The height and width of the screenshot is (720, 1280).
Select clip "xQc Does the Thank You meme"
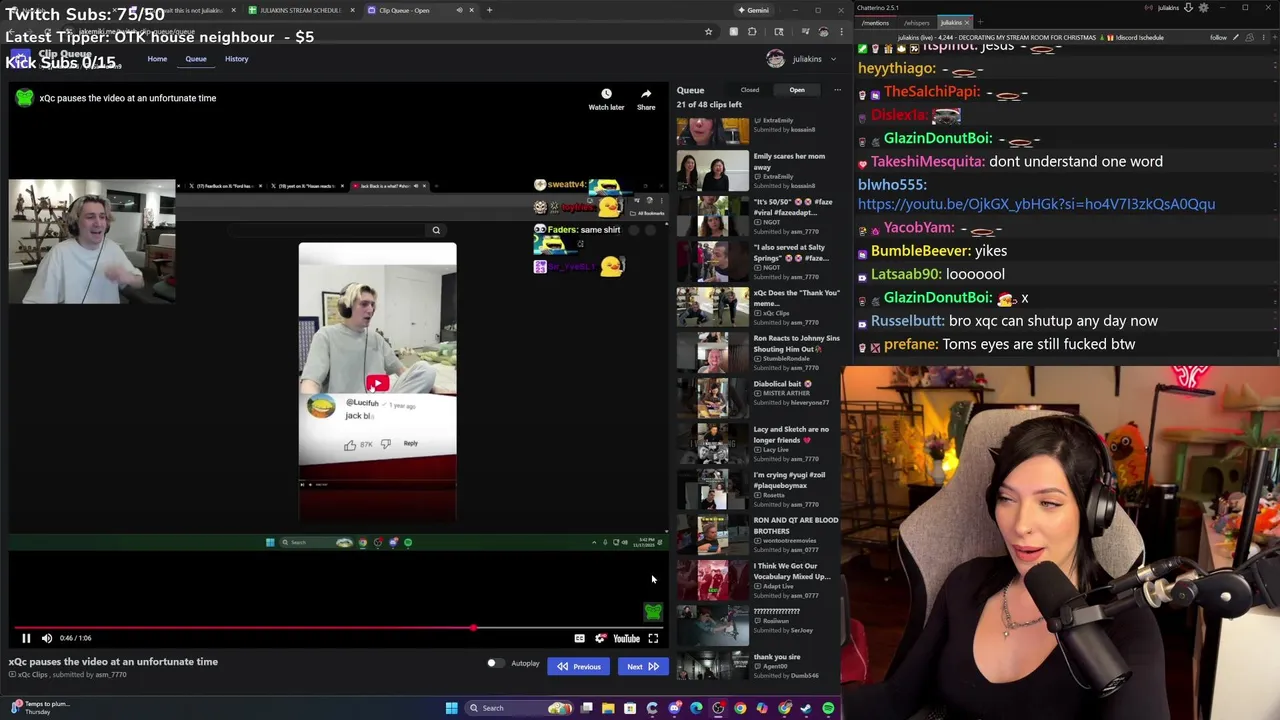click(758, 307)
